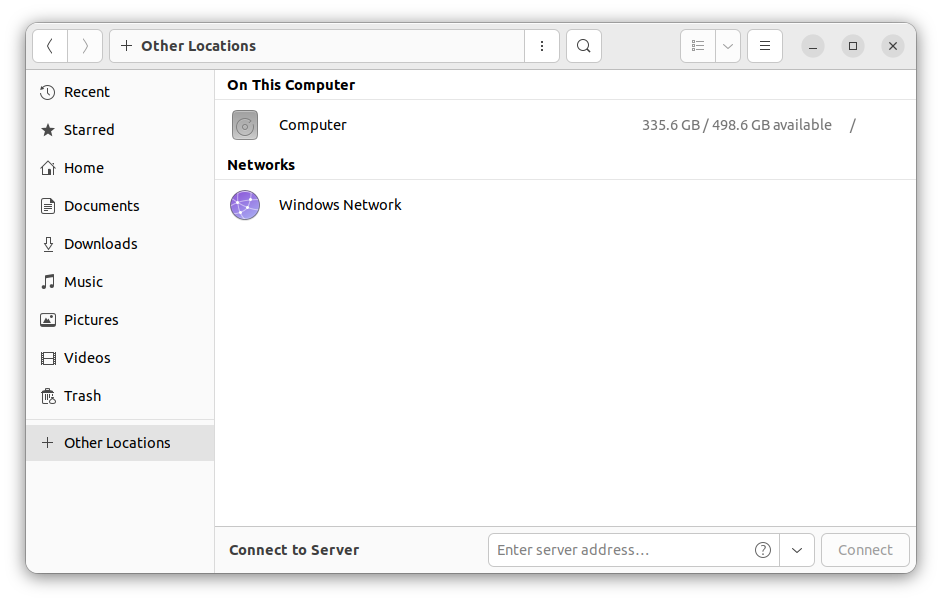Go forward with the right arrow button
Viewport: 942px width, 602px height.
pos(85,46)
